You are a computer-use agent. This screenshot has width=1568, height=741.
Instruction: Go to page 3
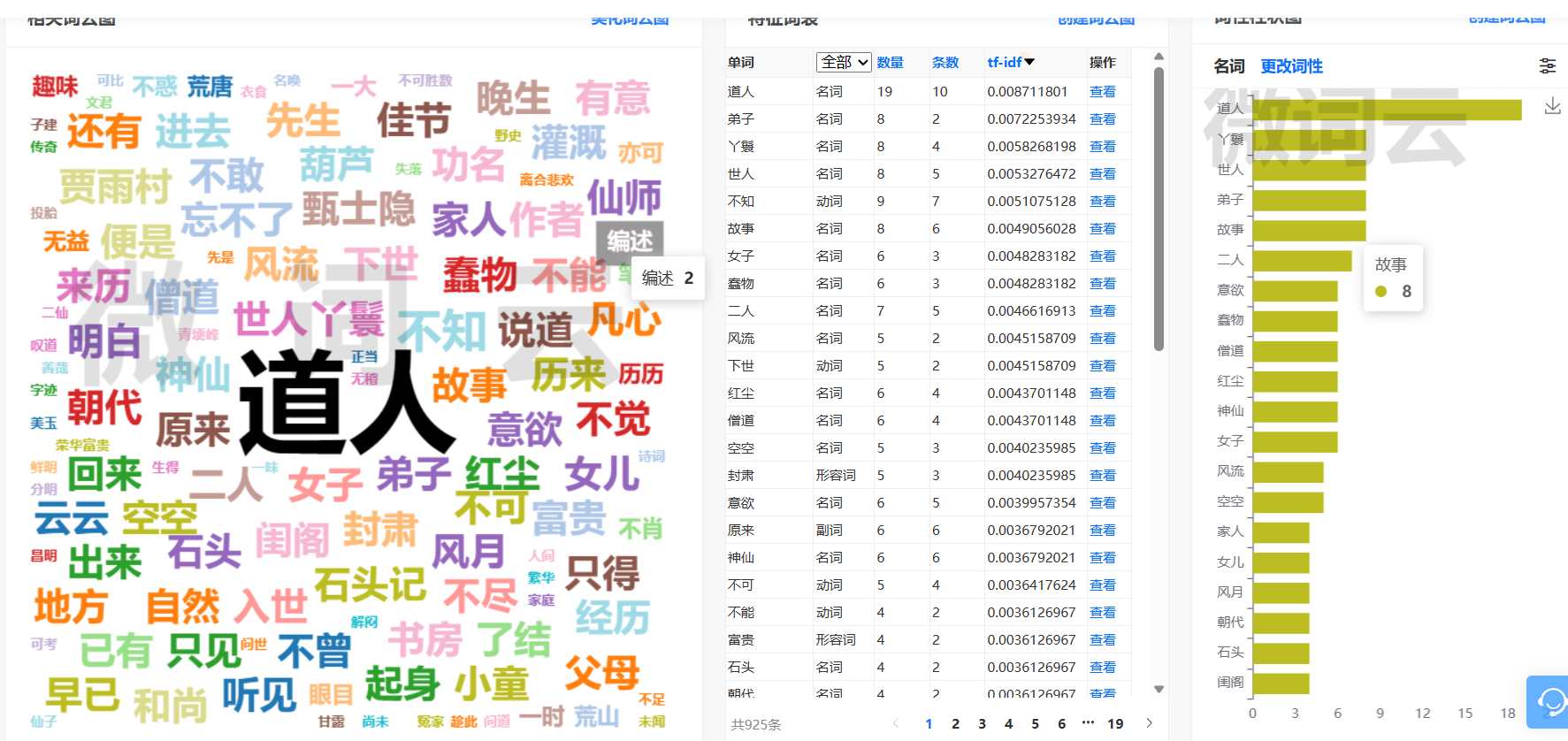pos(982,723)
